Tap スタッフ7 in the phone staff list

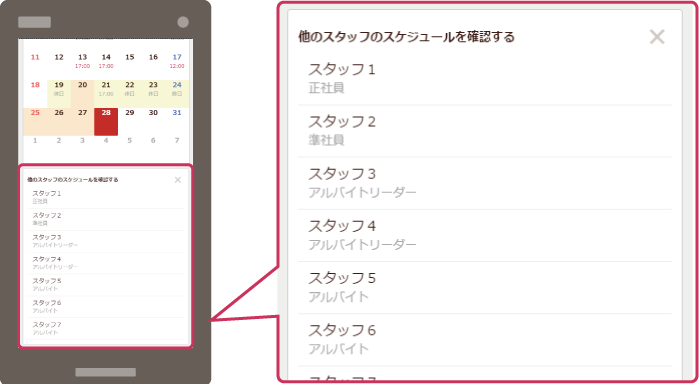105,329
